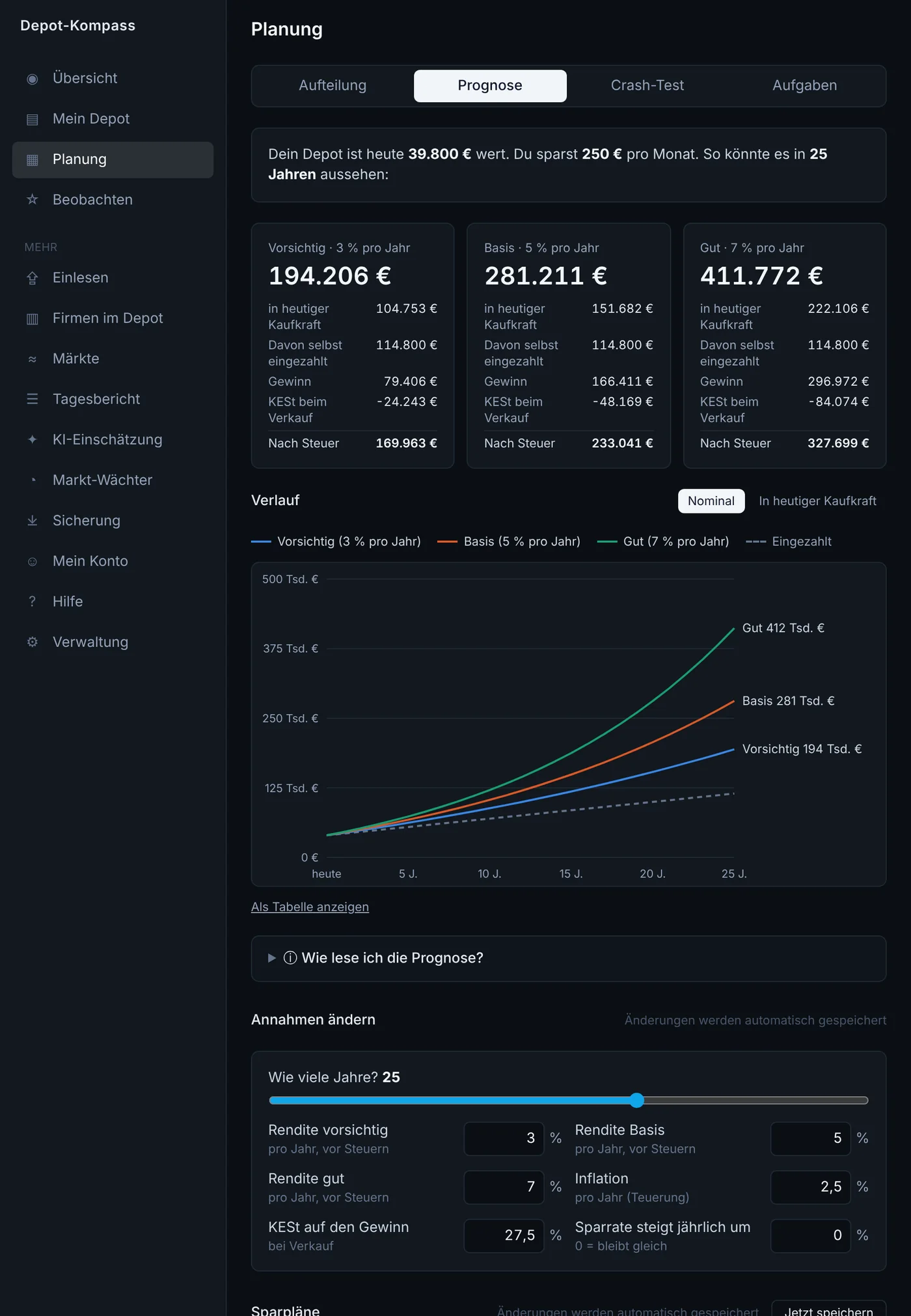Viewport: 911px width, 1316px height.
Task: Click the Beobachten star icon
Action: [33, 200]
